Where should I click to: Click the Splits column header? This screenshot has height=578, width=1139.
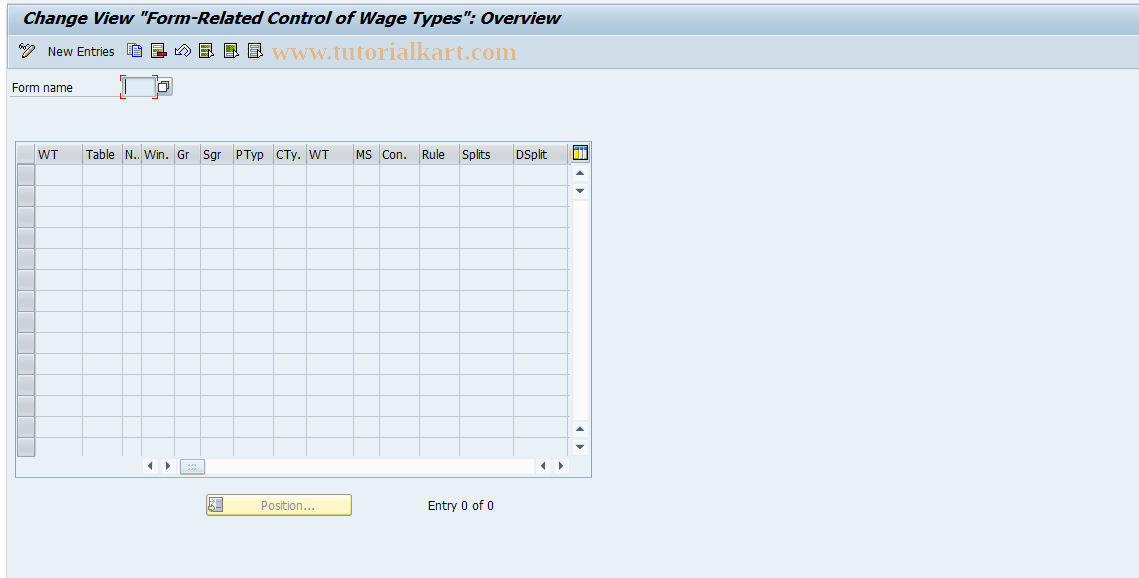[x=486, y=155]
